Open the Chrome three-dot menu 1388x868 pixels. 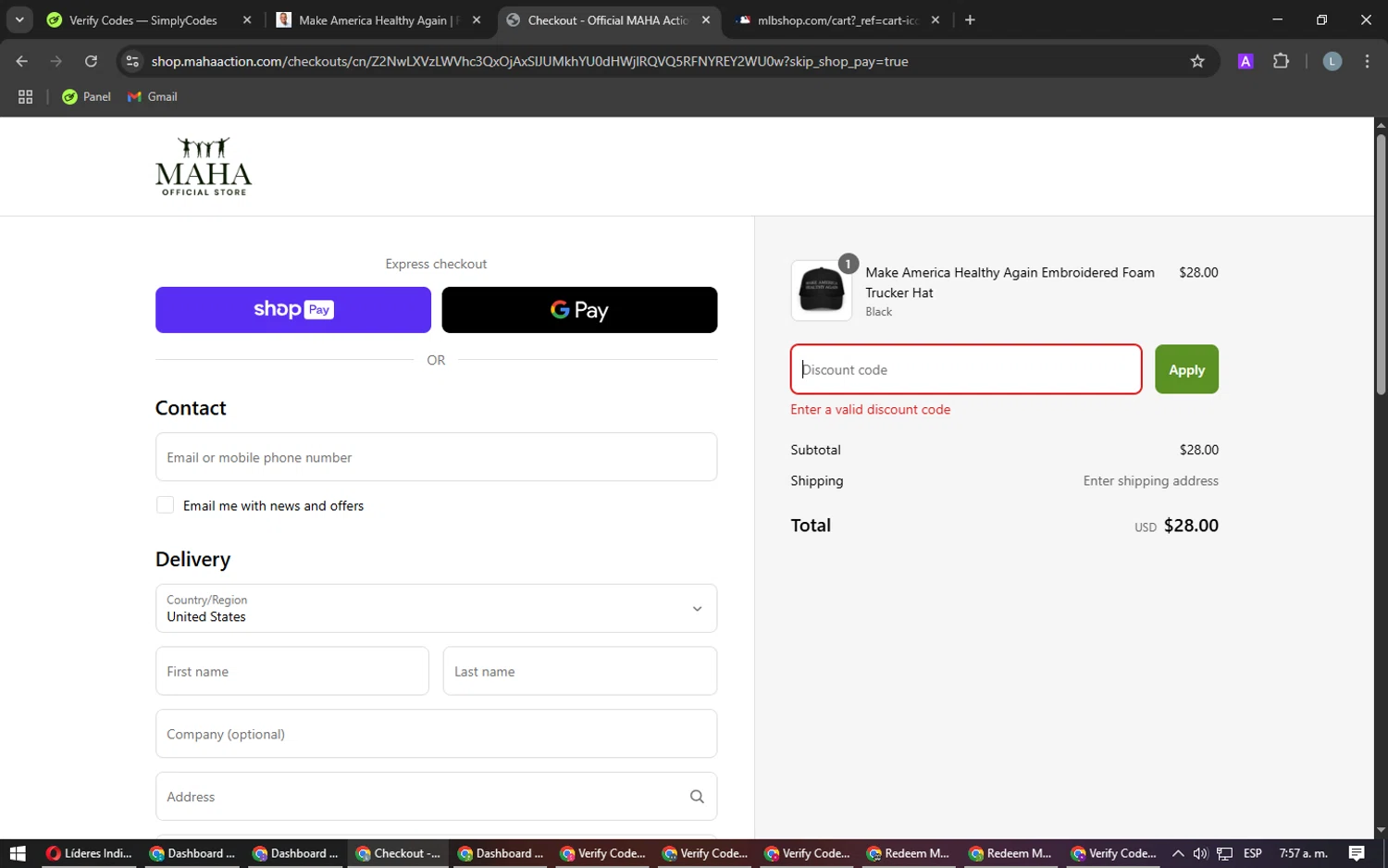1367,61
